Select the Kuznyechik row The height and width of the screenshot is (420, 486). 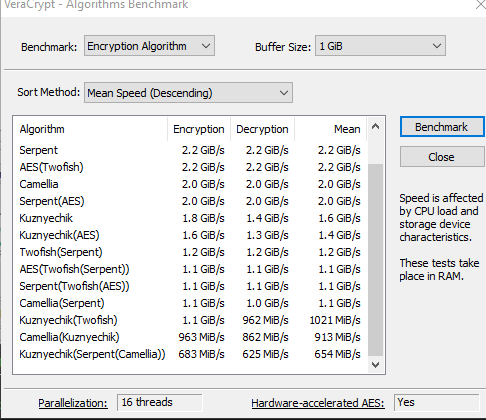[190, 218]
